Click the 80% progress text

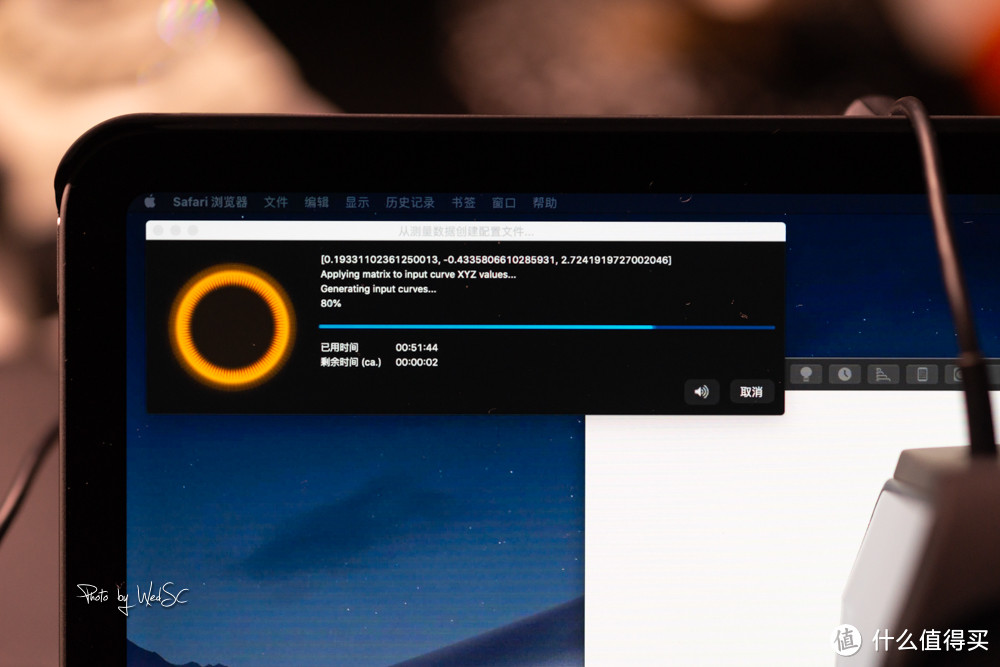point(330,304)
